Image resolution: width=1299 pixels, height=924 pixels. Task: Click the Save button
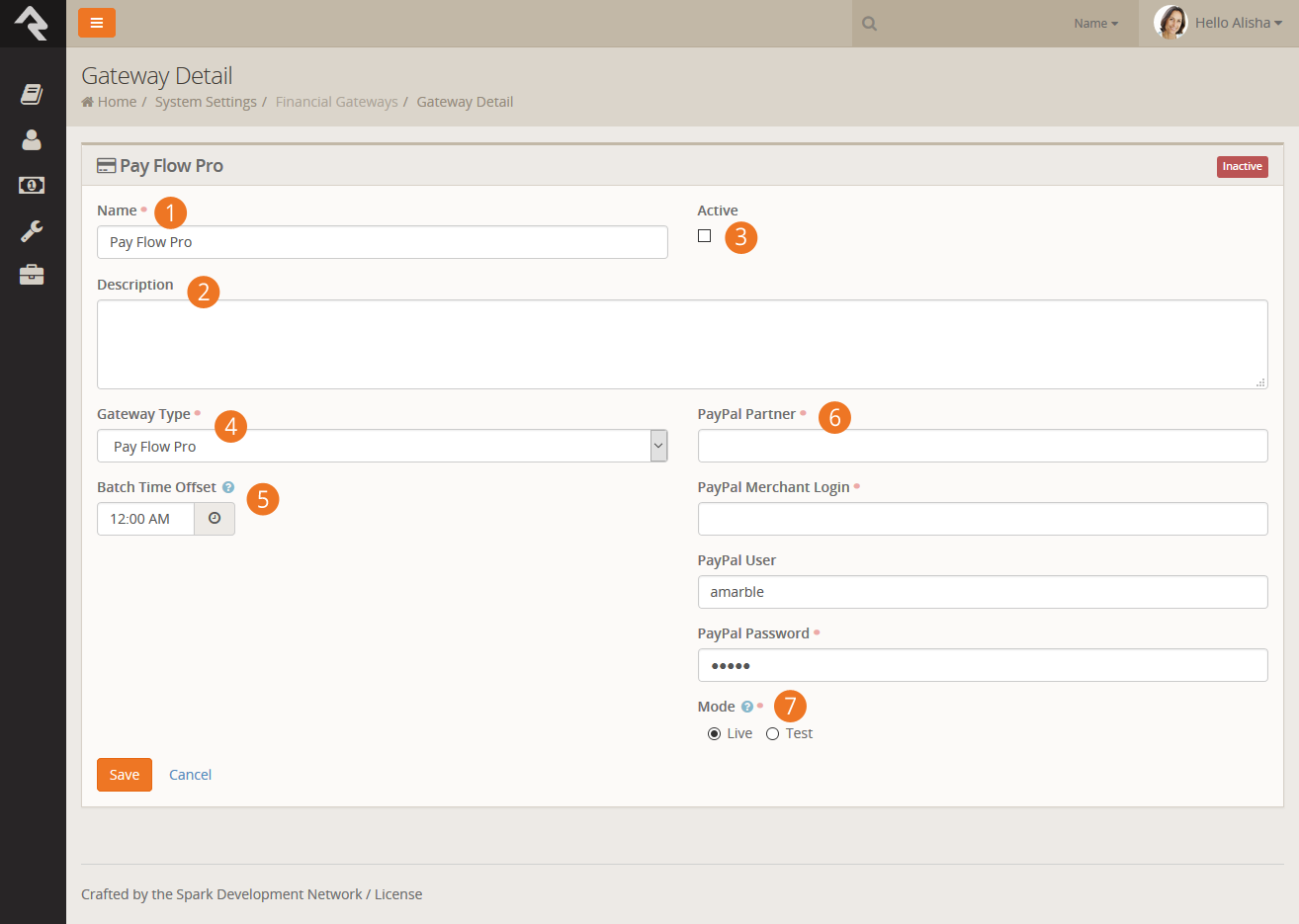click(125, 775)
